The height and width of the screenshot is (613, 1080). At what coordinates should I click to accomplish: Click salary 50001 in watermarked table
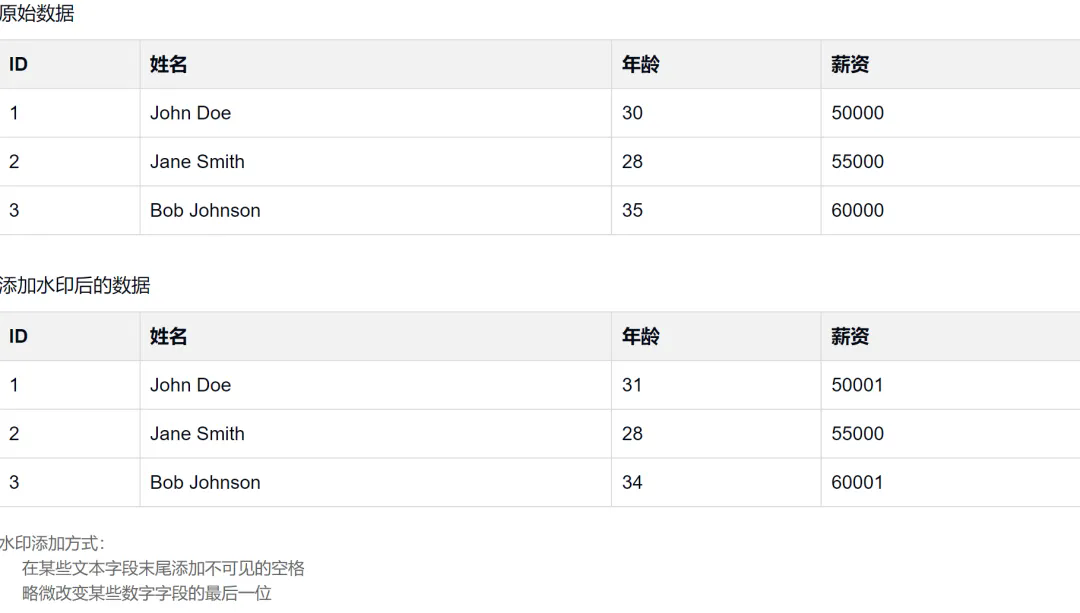(x=858, y=385)
